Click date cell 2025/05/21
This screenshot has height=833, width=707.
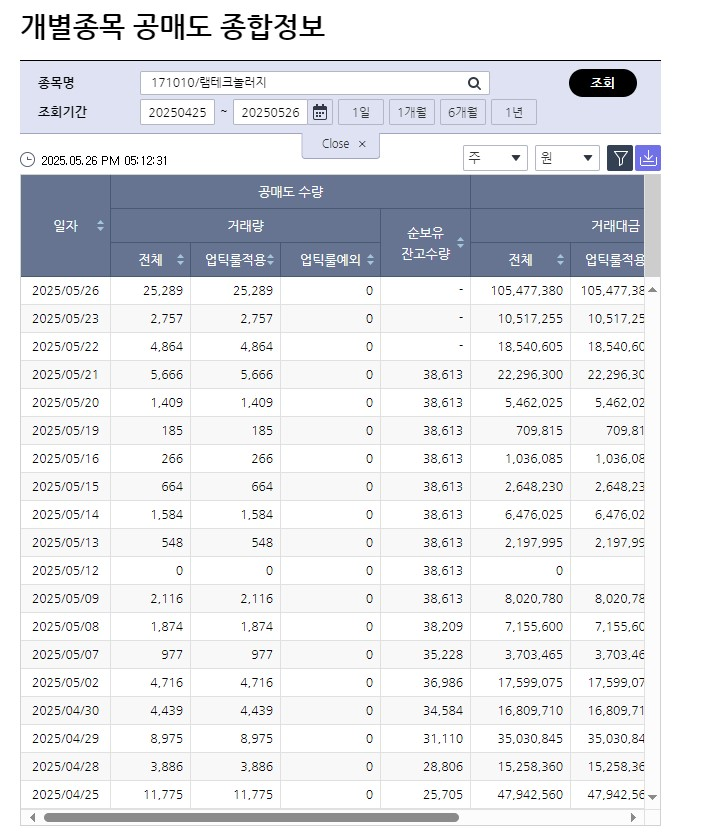click(x=65, y=375)
